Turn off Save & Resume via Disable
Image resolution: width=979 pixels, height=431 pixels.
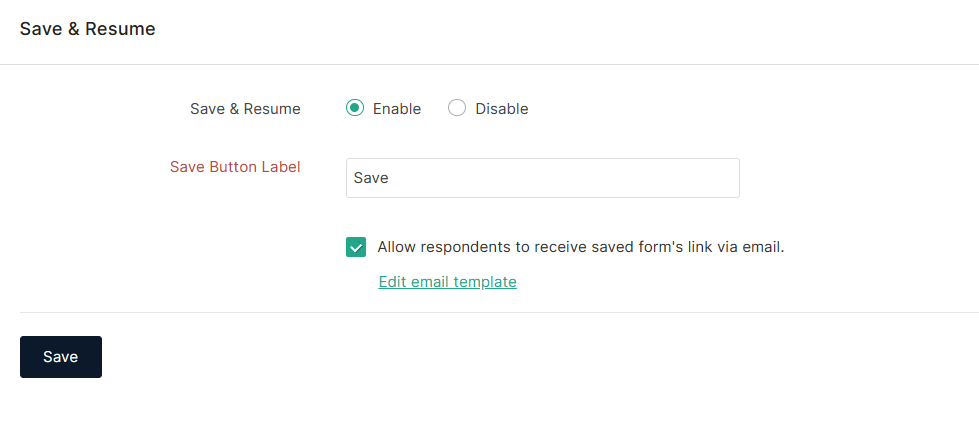click(457, 108)
